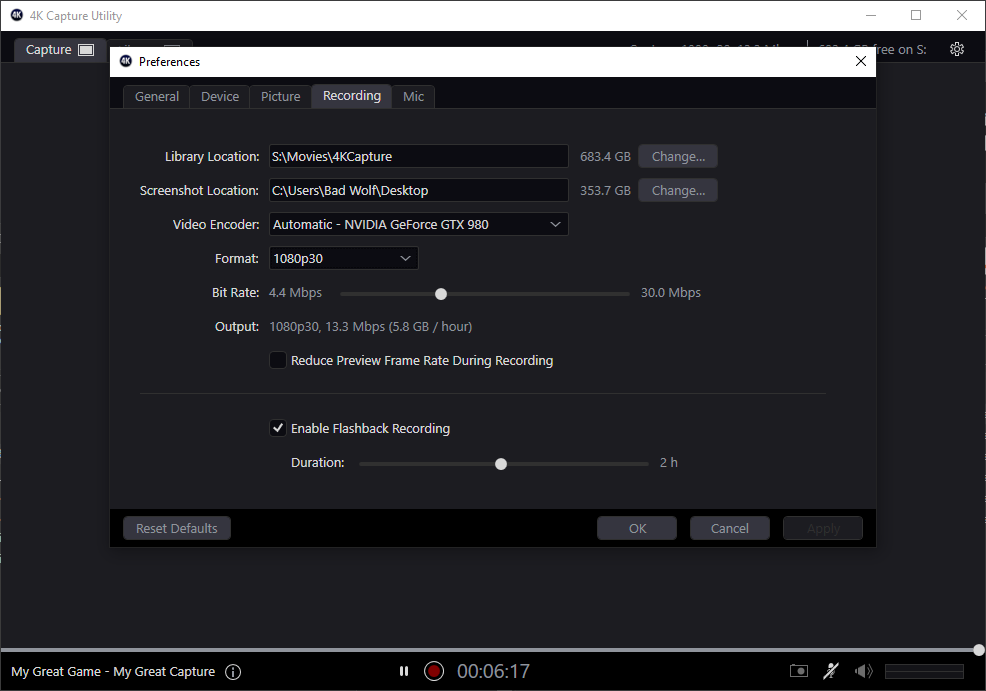Click the Flashback Duration slider handle

point(501,464)
